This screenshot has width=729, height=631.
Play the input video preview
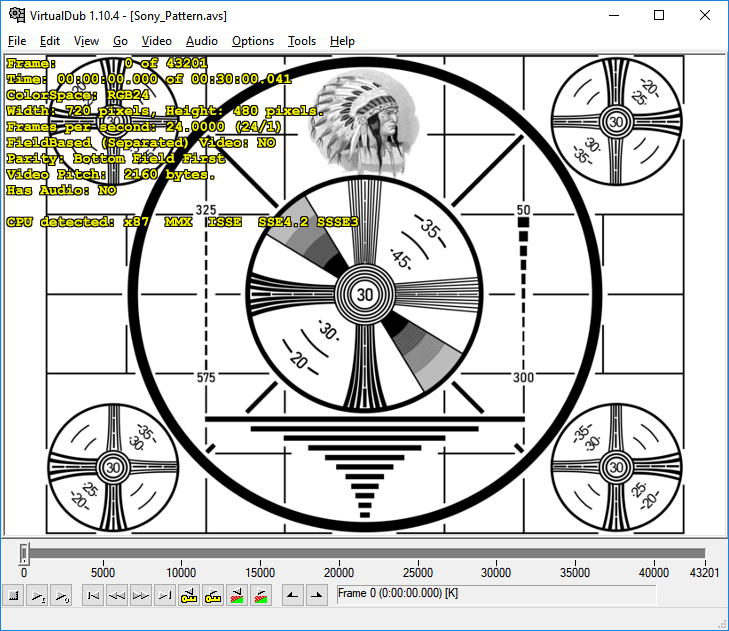tap(37, 595)
